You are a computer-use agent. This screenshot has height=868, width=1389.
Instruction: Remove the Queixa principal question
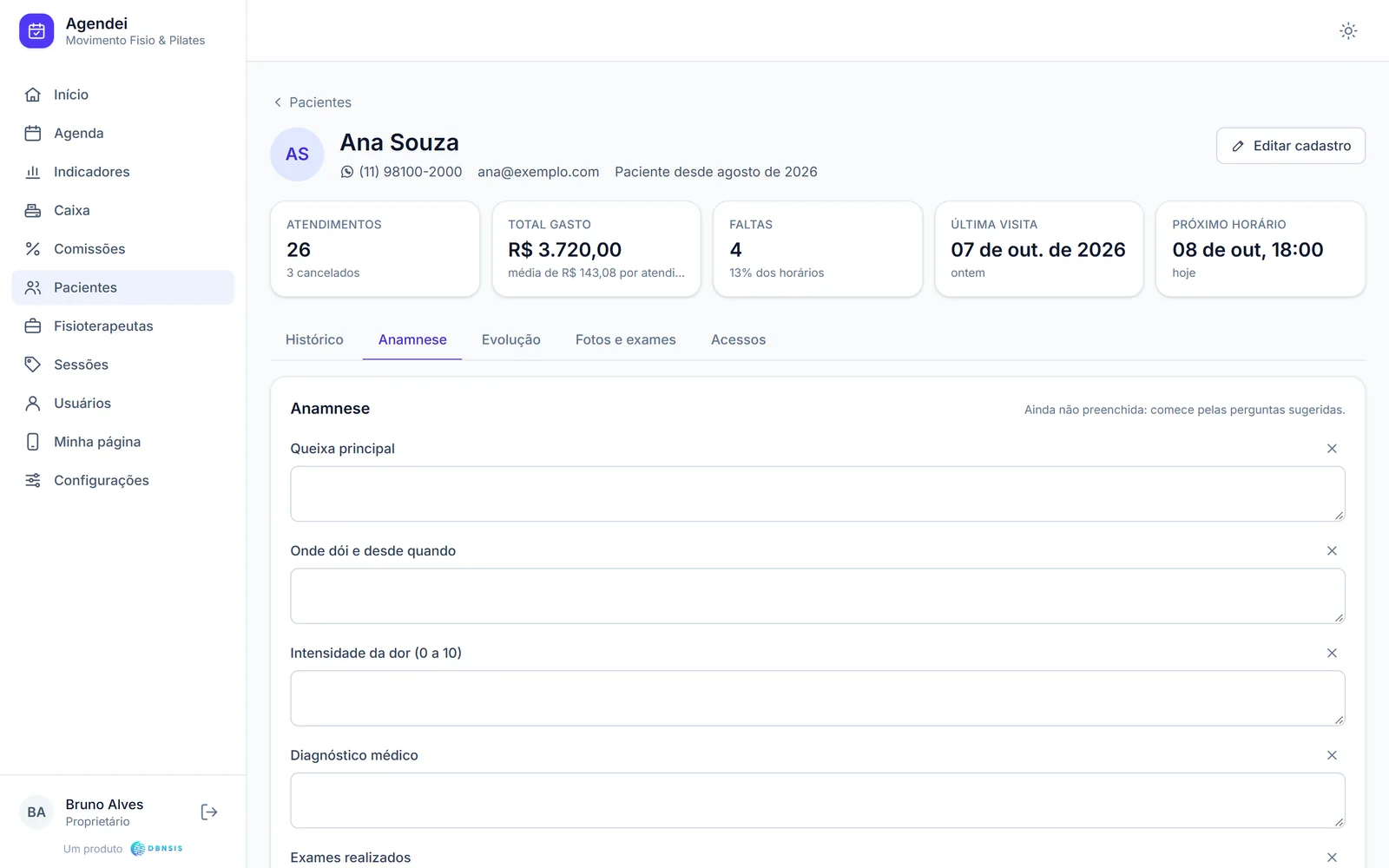(x=1332, y=449)
